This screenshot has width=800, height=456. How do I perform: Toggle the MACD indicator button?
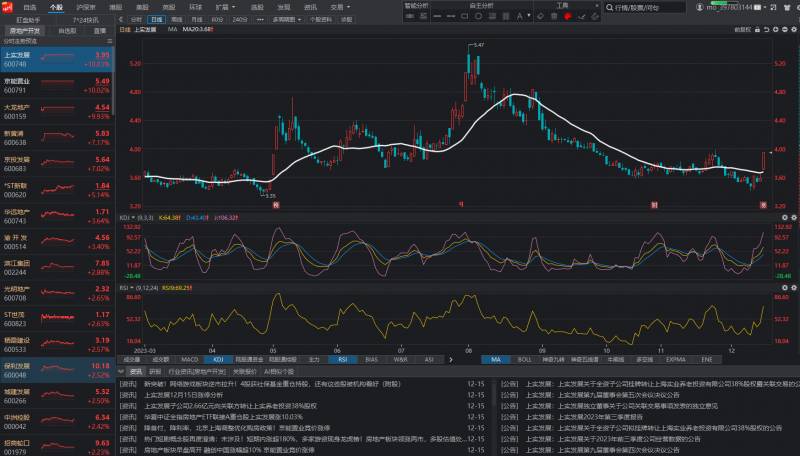click(189, 360)
